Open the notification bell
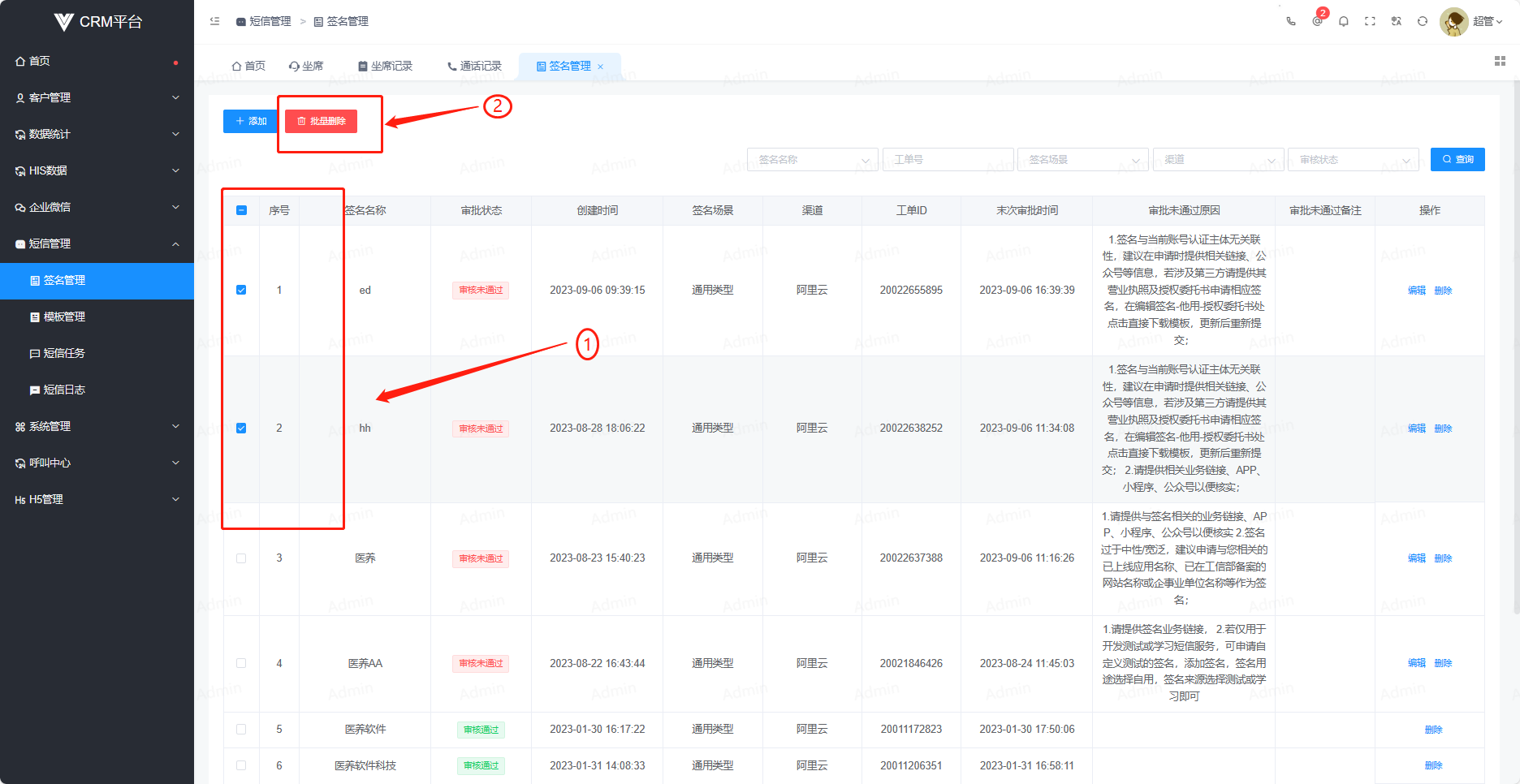Viewport: 1520px width, 784px height. (1344, 22)
